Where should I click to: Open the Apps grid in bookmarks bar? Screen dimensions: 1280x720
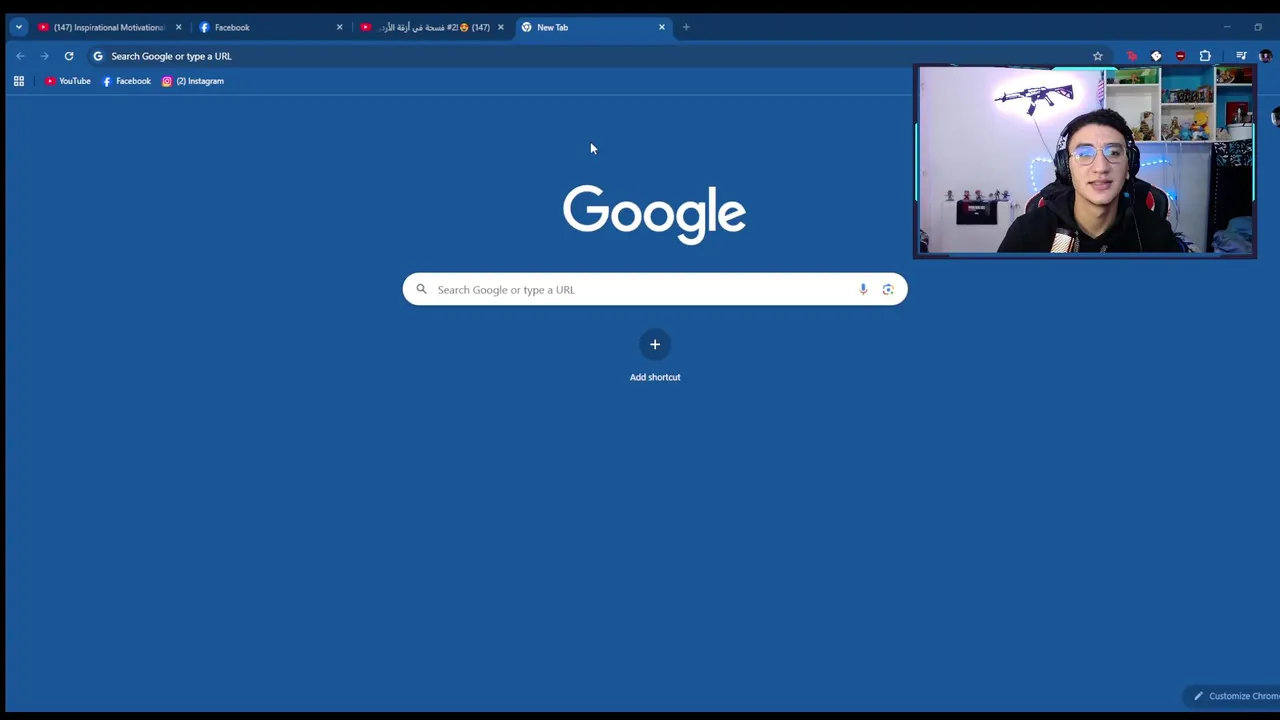18,81
